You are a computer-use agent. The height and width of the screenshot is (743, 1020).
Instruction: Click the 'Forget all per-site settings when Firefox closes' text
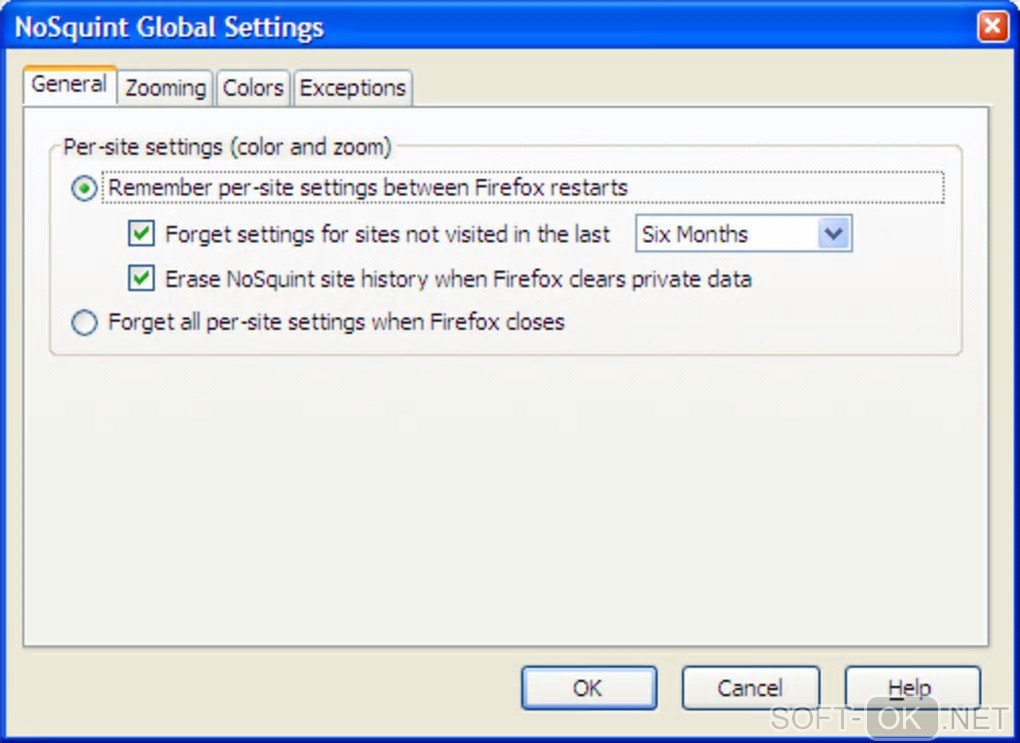(x=336, y=323)
